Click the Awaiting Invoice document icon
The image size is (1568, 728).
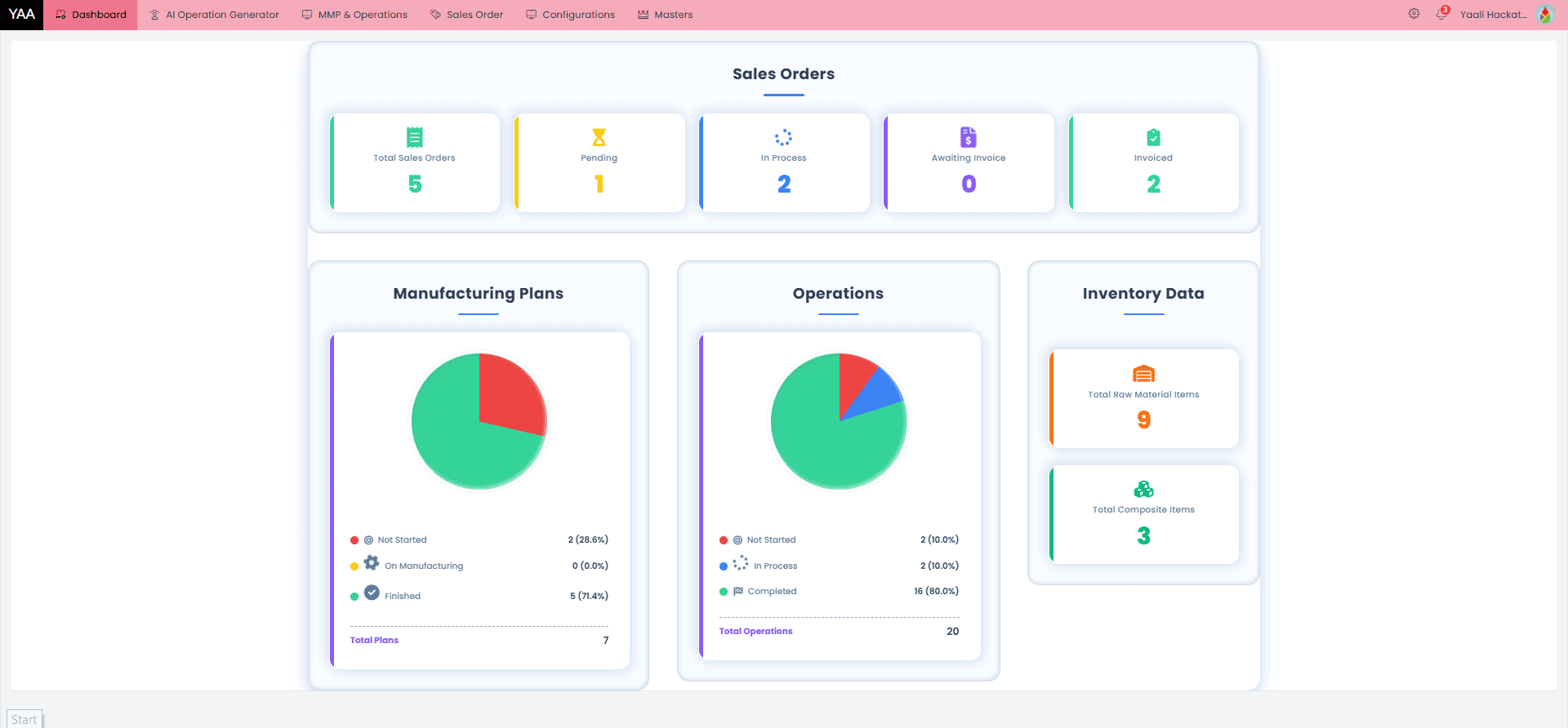pyautogui.click(x=969, y=137)
